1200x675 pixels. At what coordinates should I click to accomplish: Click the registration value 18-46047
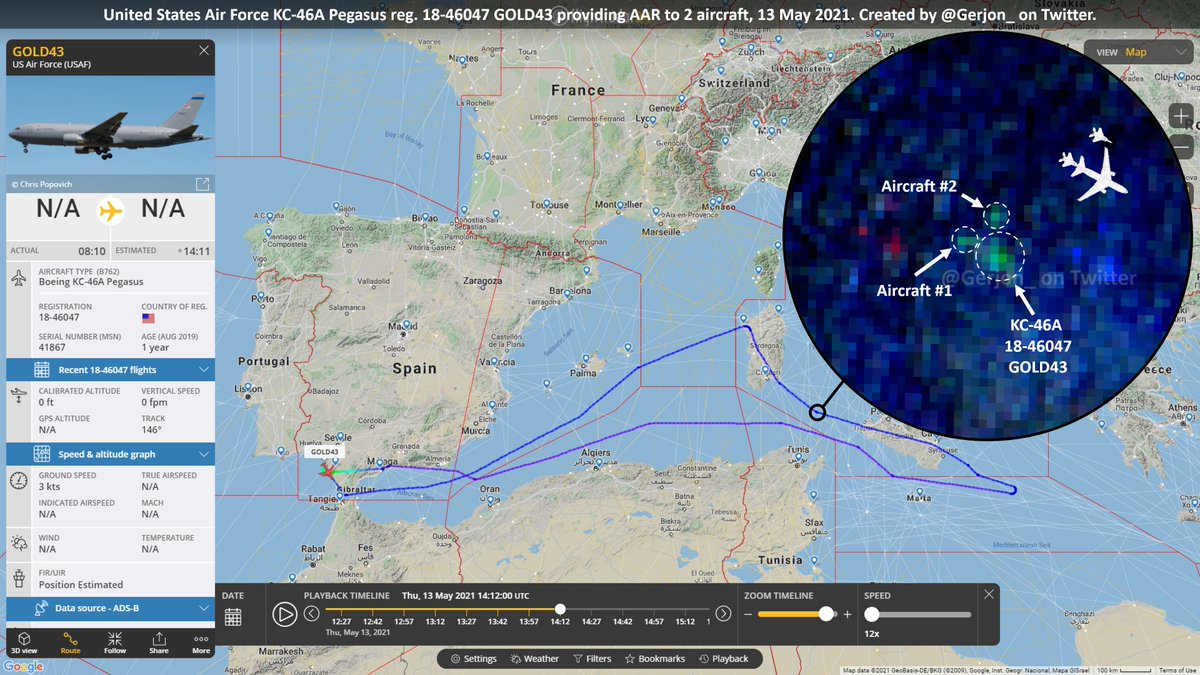click(61, 318)
